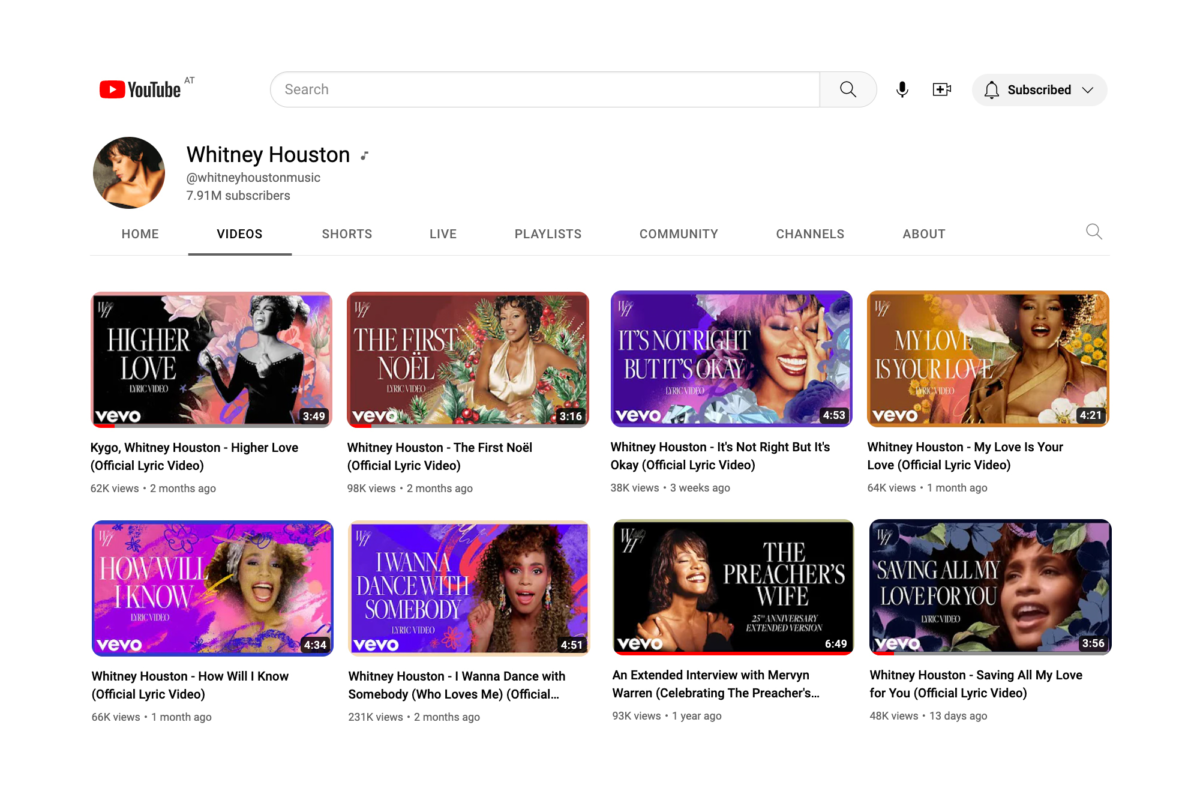Click the 7.91M subscribers text
1200x800 pixels.
coord(238,196)
